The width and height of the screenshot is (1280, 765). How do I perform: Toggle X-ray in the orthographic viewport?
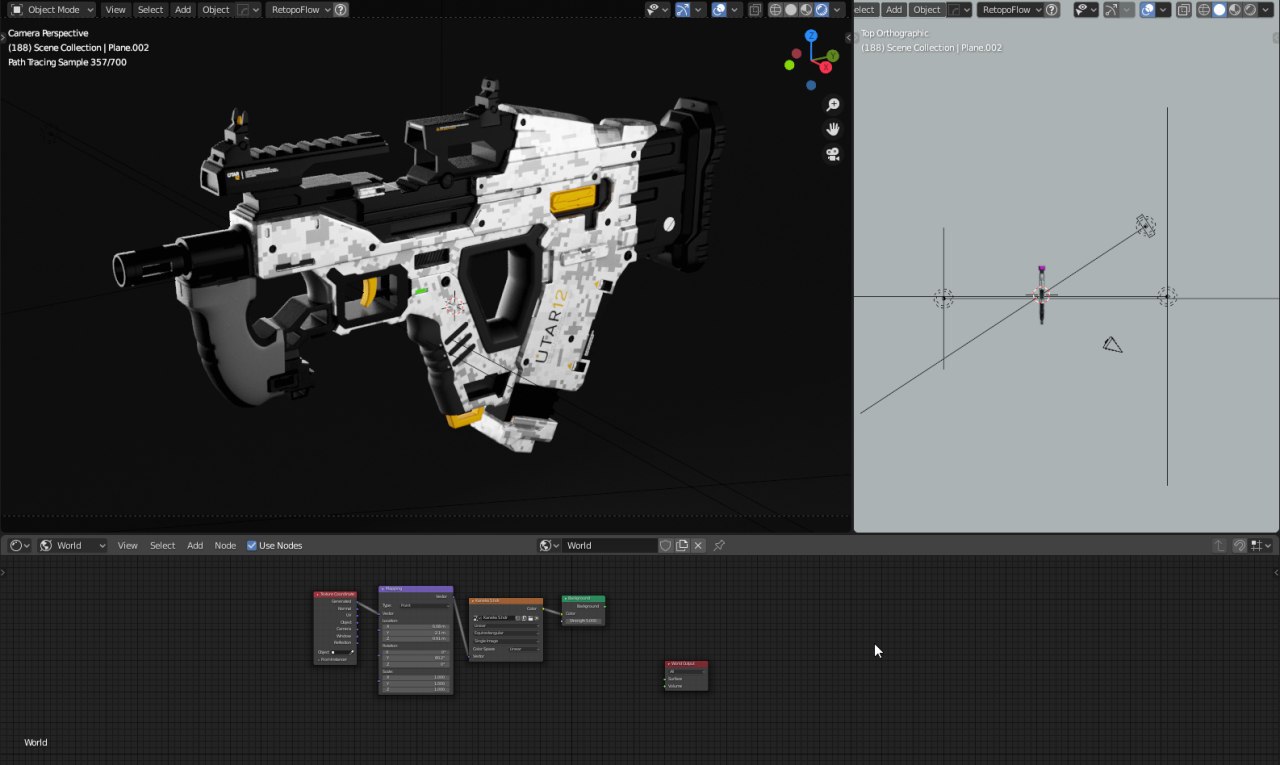pyautogui.click(x=1183, y=10)
